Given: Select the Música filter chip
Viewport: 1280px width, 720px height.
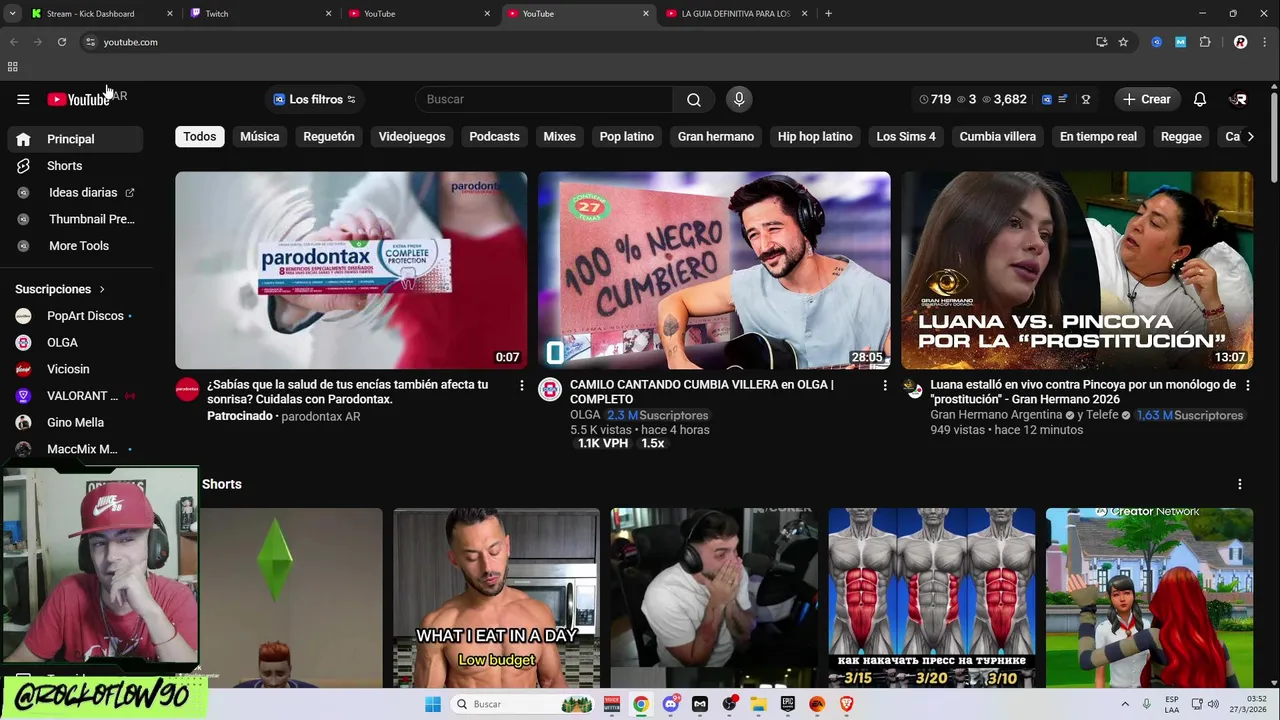Looking at the screenshot, I should tap(260, 137).
